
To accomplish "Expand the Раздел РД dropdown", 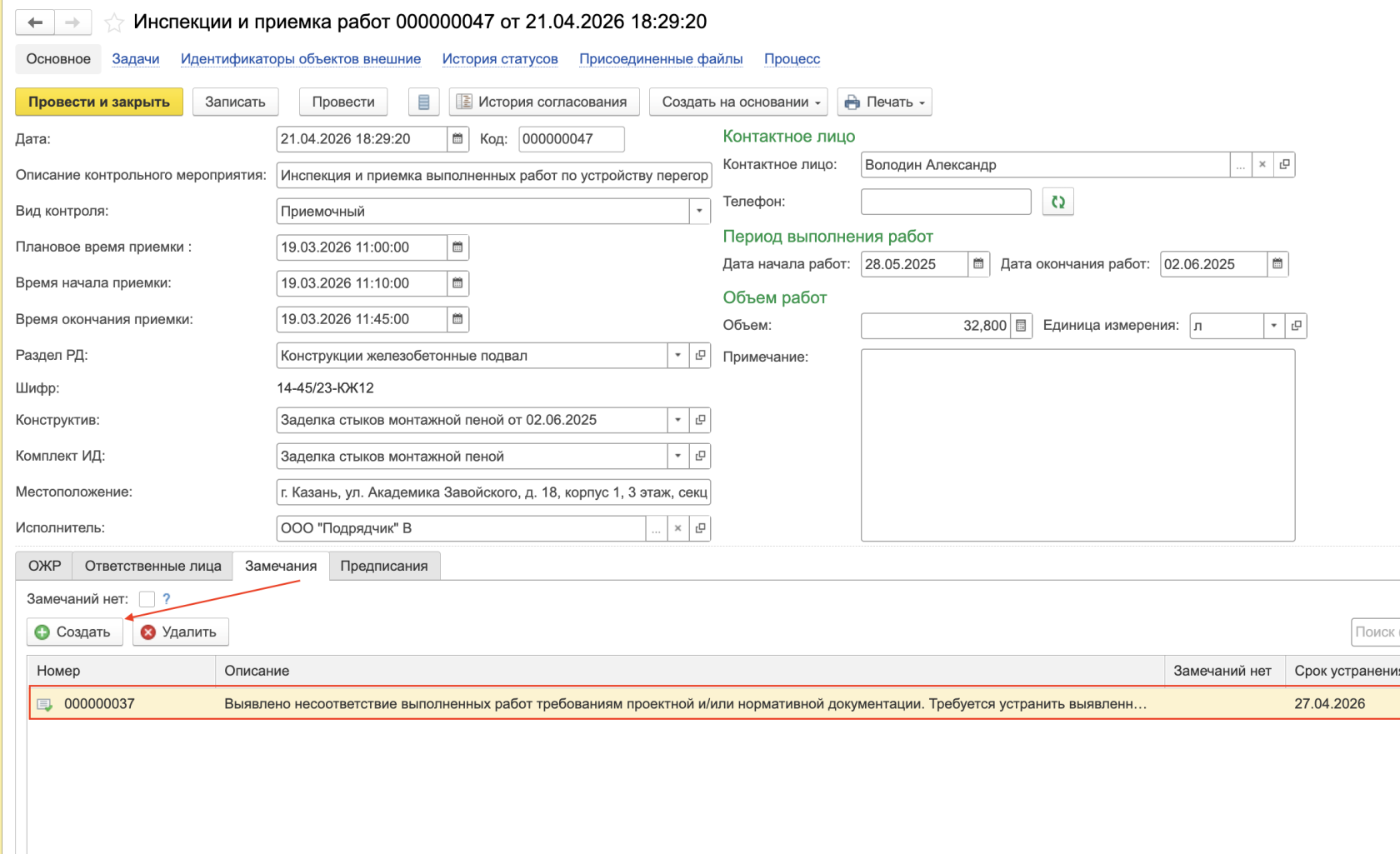I will click(678, 356).
